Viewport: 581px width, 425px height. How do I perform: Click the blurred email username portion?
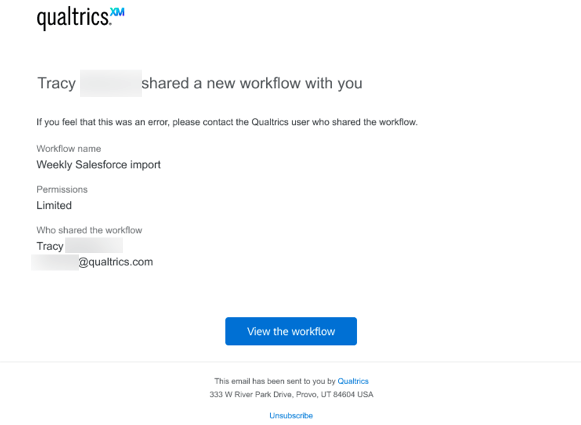click(55, 262)
